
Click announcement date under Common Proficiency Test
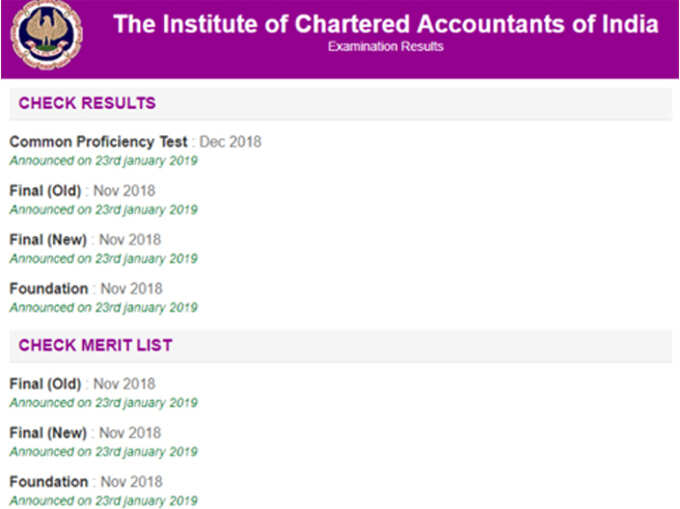[x=104, y=161]
